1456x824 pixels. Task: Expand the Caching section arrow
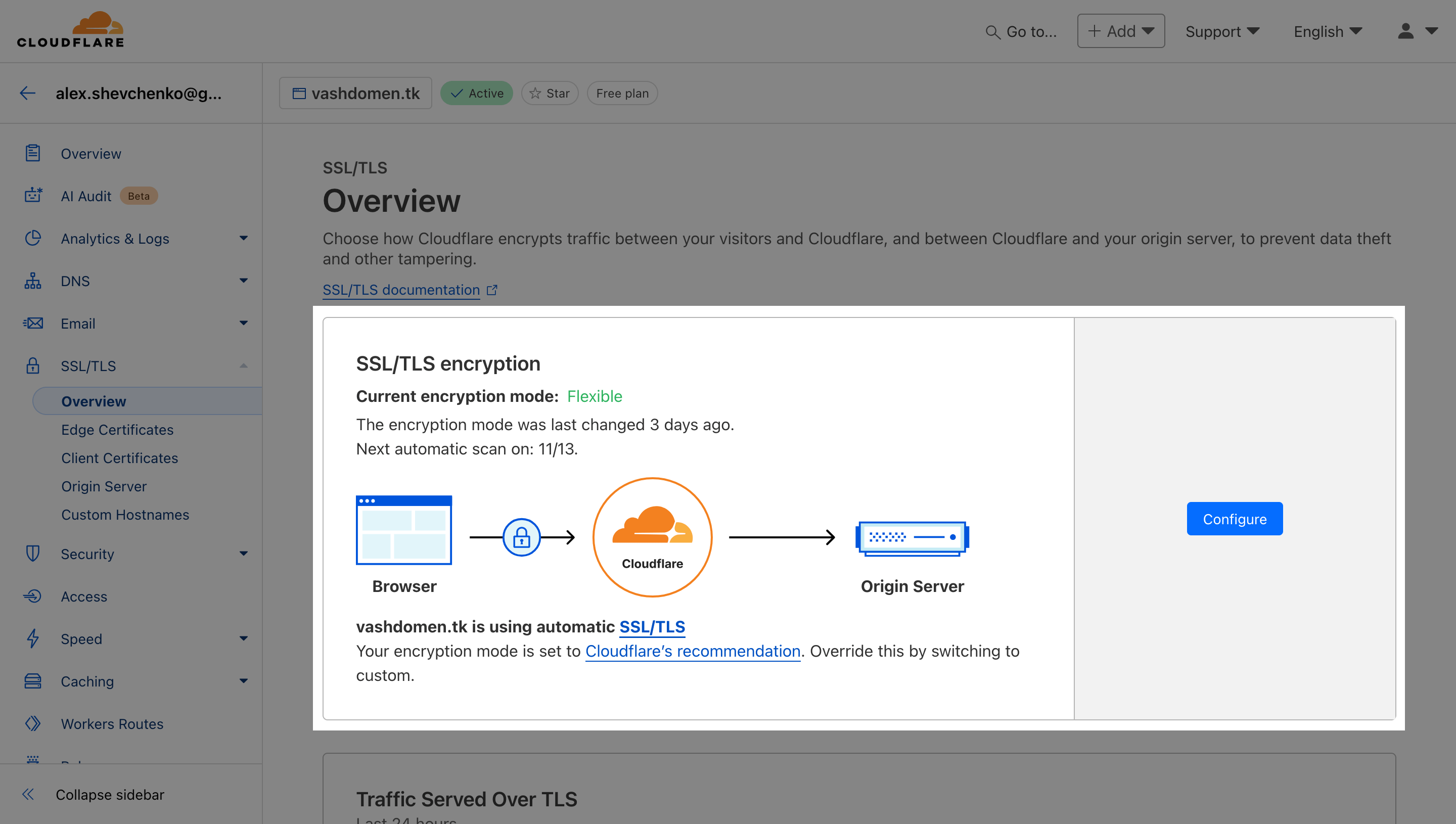click(x=243, y=681)
